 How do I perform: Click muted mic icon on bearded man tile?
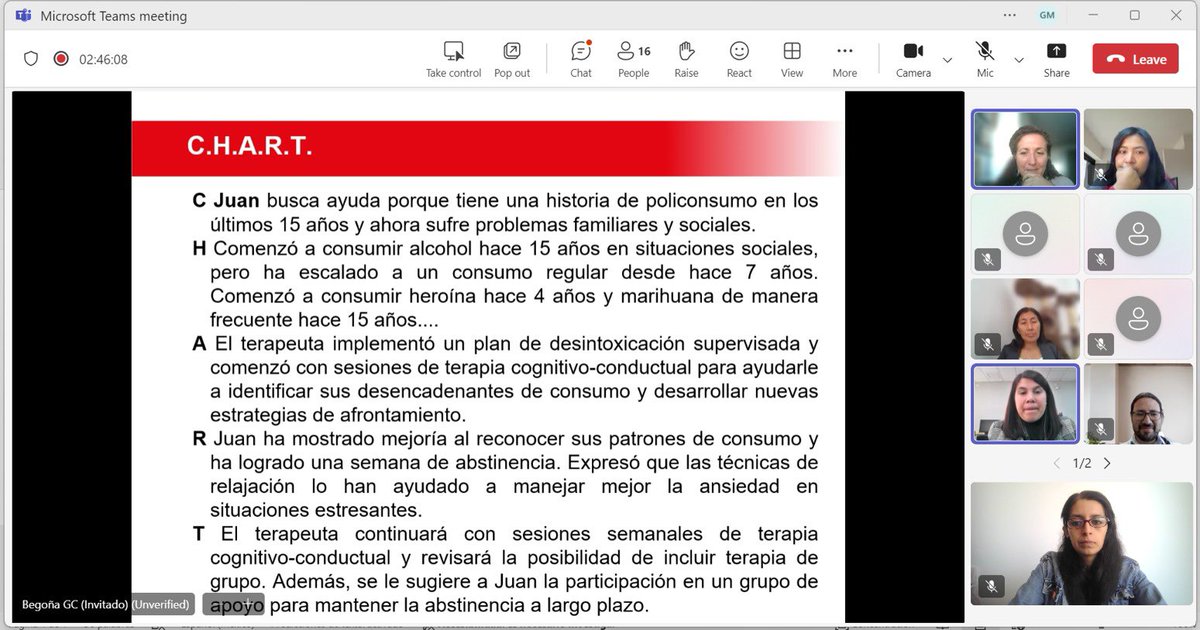pyautogui.click(x=1100, y=429)
